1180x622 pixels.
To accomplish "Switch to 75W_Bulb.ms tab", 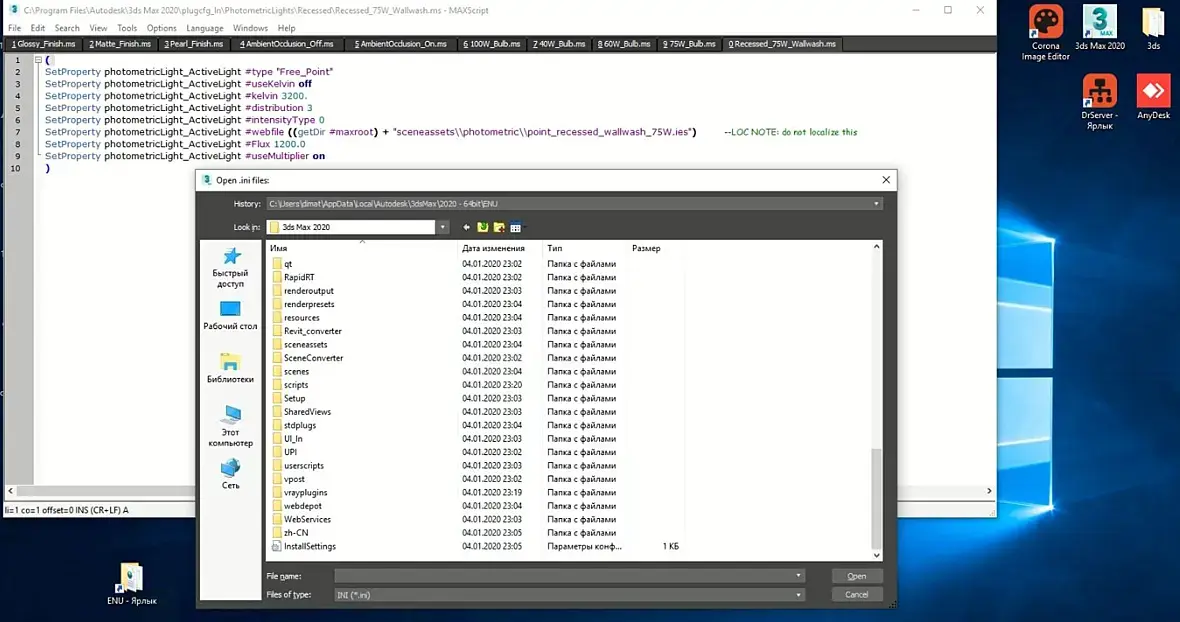I will click(689, 44).
